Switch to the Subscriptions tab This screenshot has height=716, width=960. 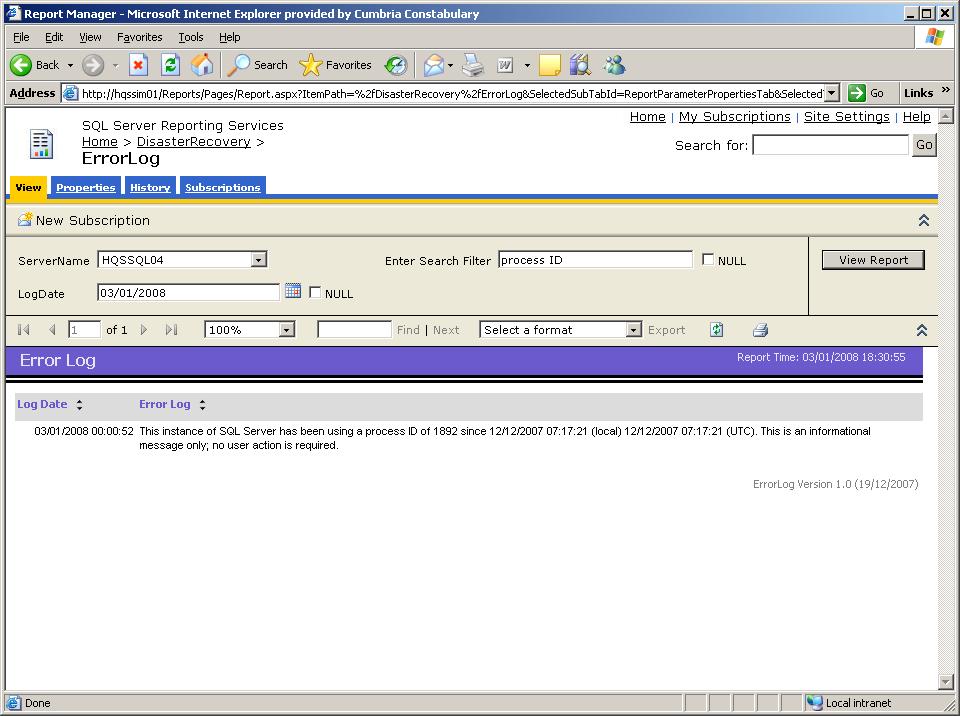pos(223,187)
